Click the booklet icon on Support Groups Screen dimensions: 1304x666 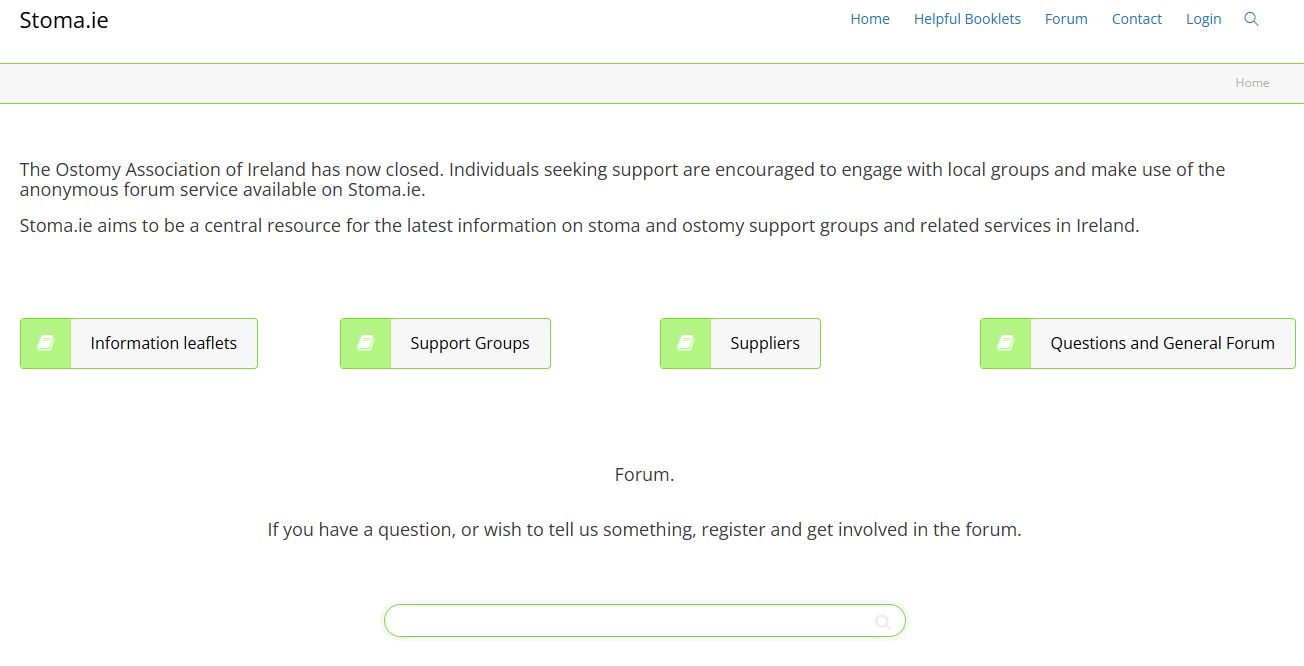365,343
